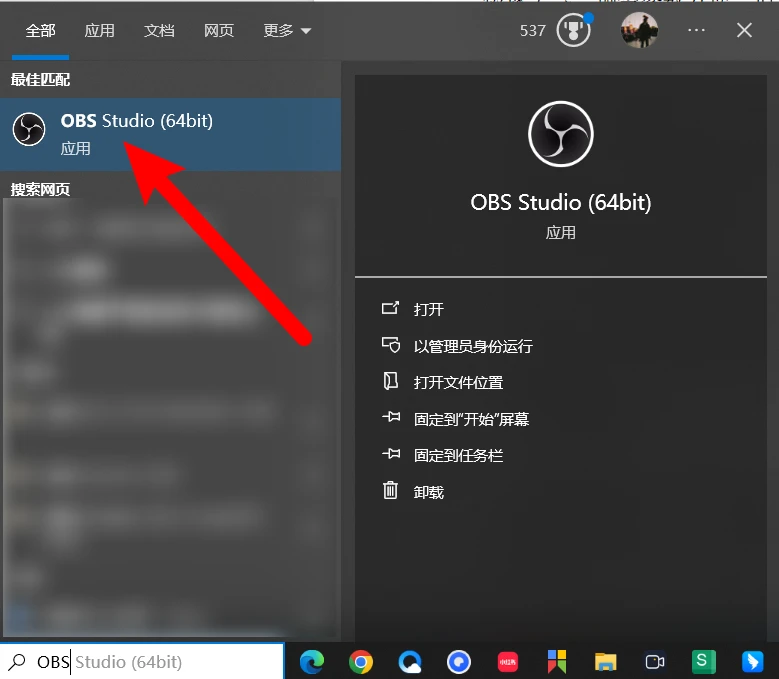Viewport: 779px width, 679px height.
Task: Open File Explorer from the taskbar
Action: click(x=606, y=662)
